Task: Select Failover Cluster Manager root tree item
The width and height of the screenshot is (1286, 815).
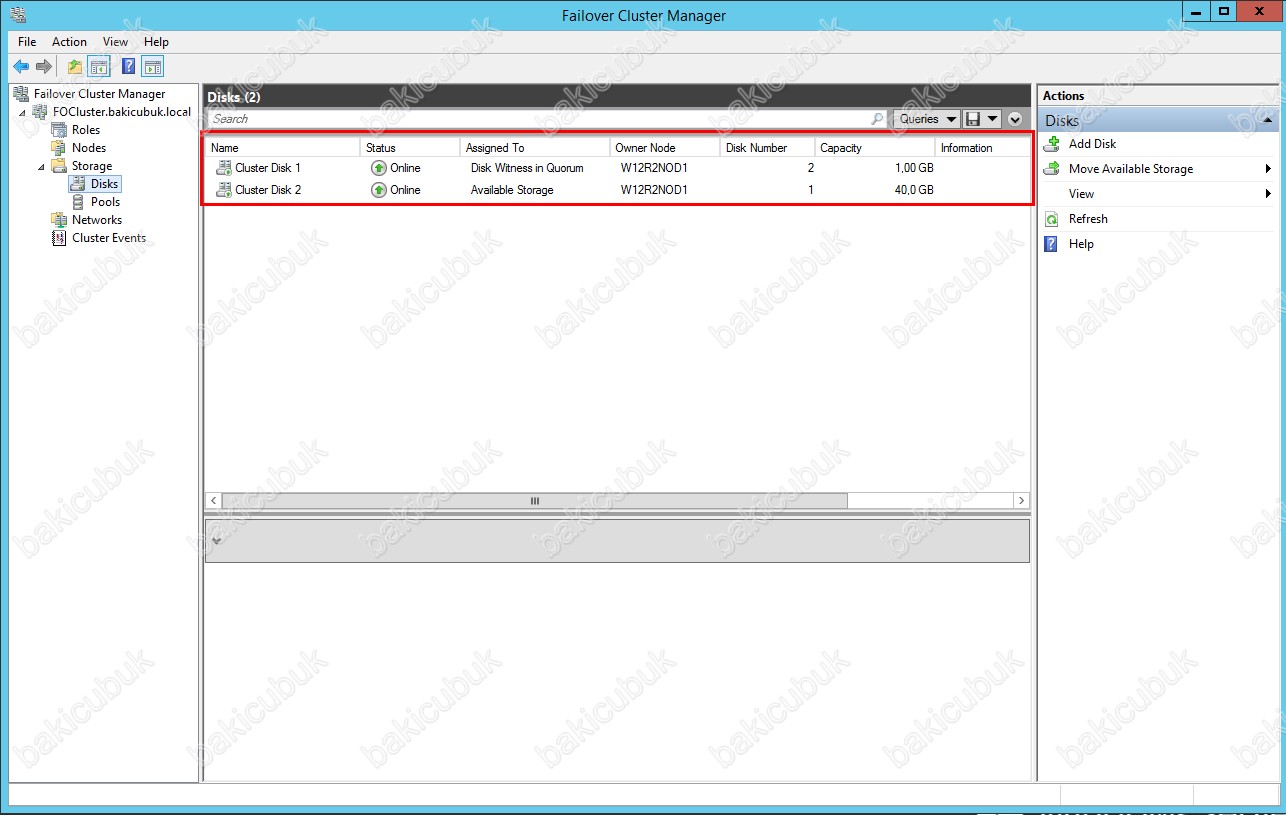Action: [99, 94]
